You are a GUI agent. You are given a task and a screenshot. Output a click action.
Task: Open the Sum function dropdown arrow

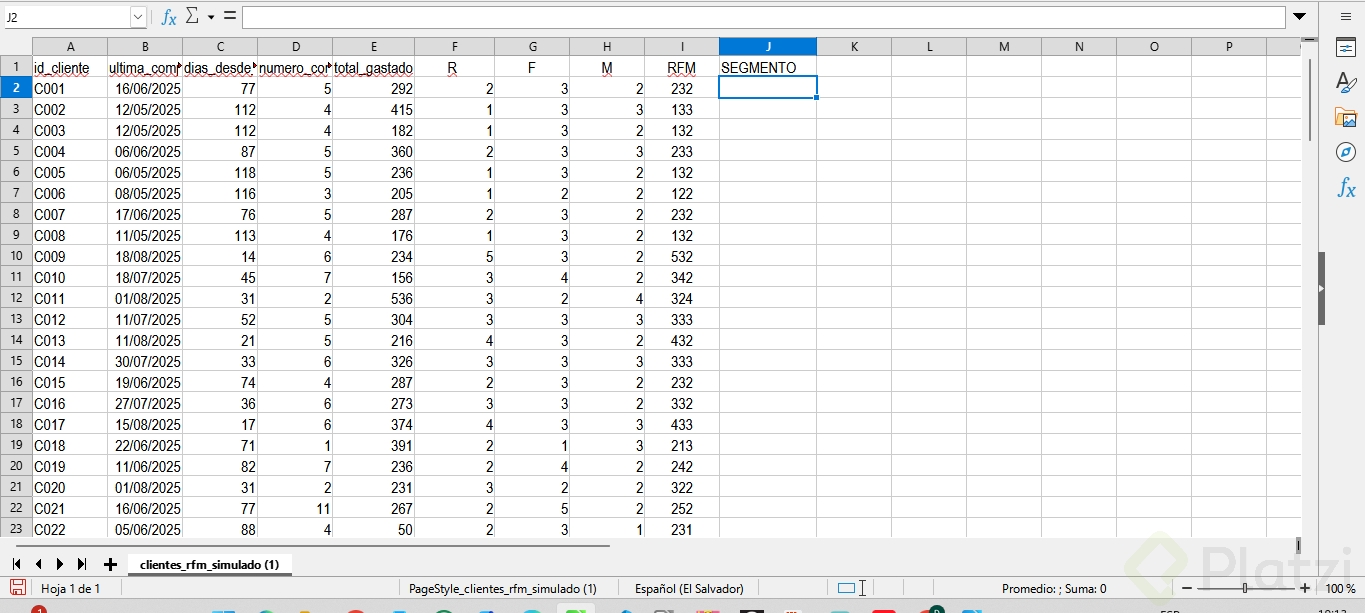[211, 17]
